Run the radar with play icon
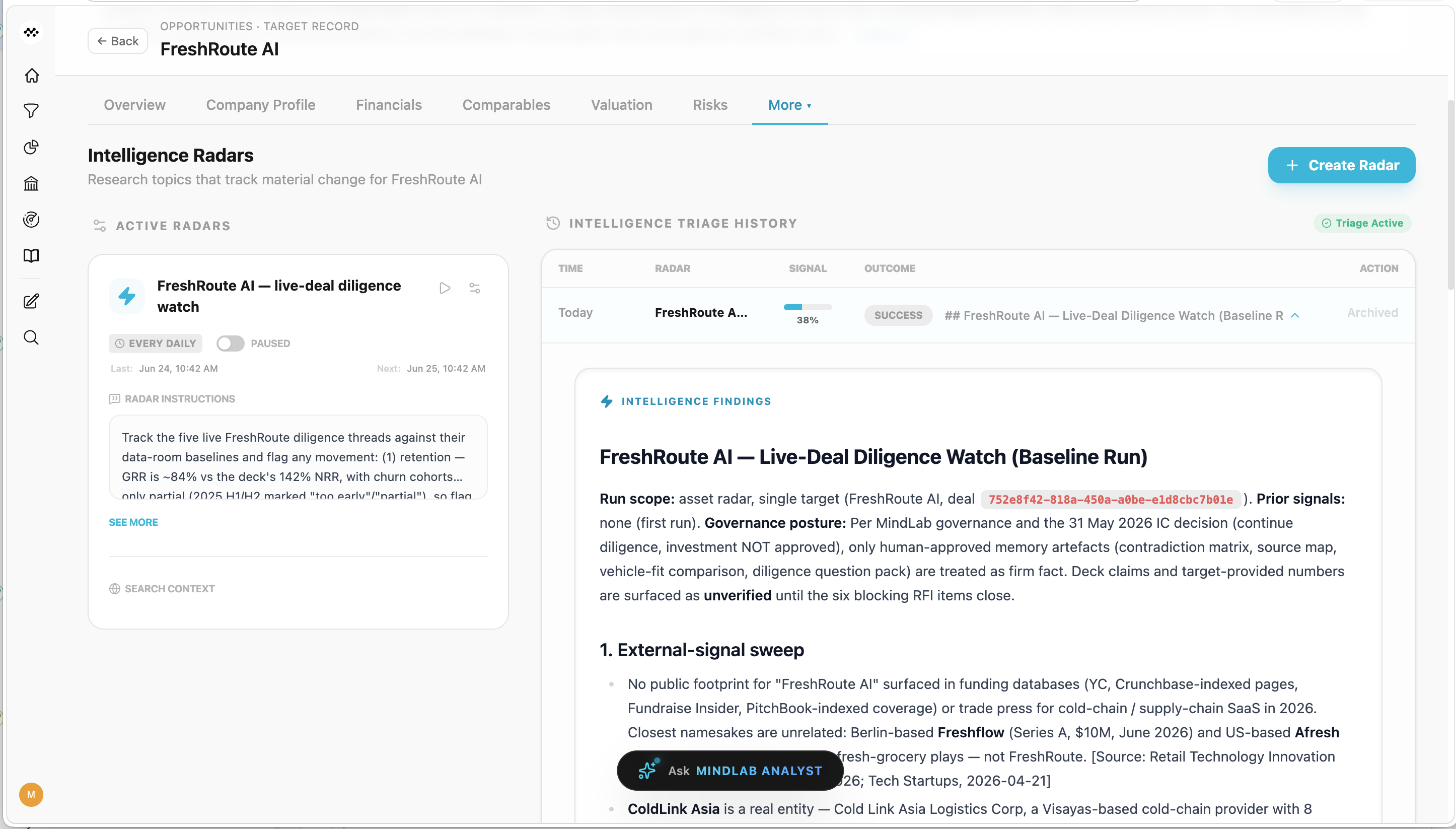This screenshot has height=829, width=1456. point(445,288)
